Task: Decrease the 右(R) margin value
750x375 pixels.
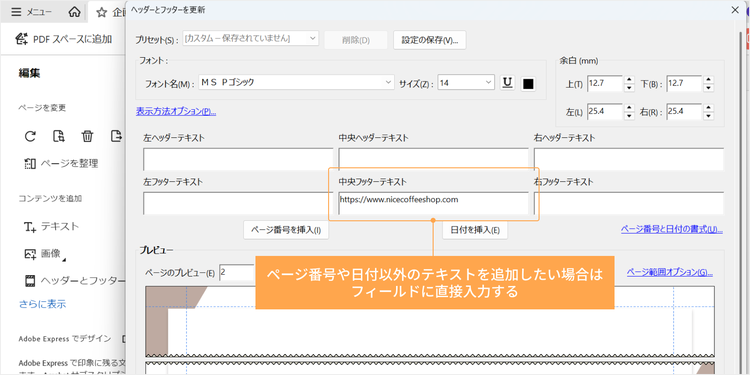Action: (x=709, y=116)
